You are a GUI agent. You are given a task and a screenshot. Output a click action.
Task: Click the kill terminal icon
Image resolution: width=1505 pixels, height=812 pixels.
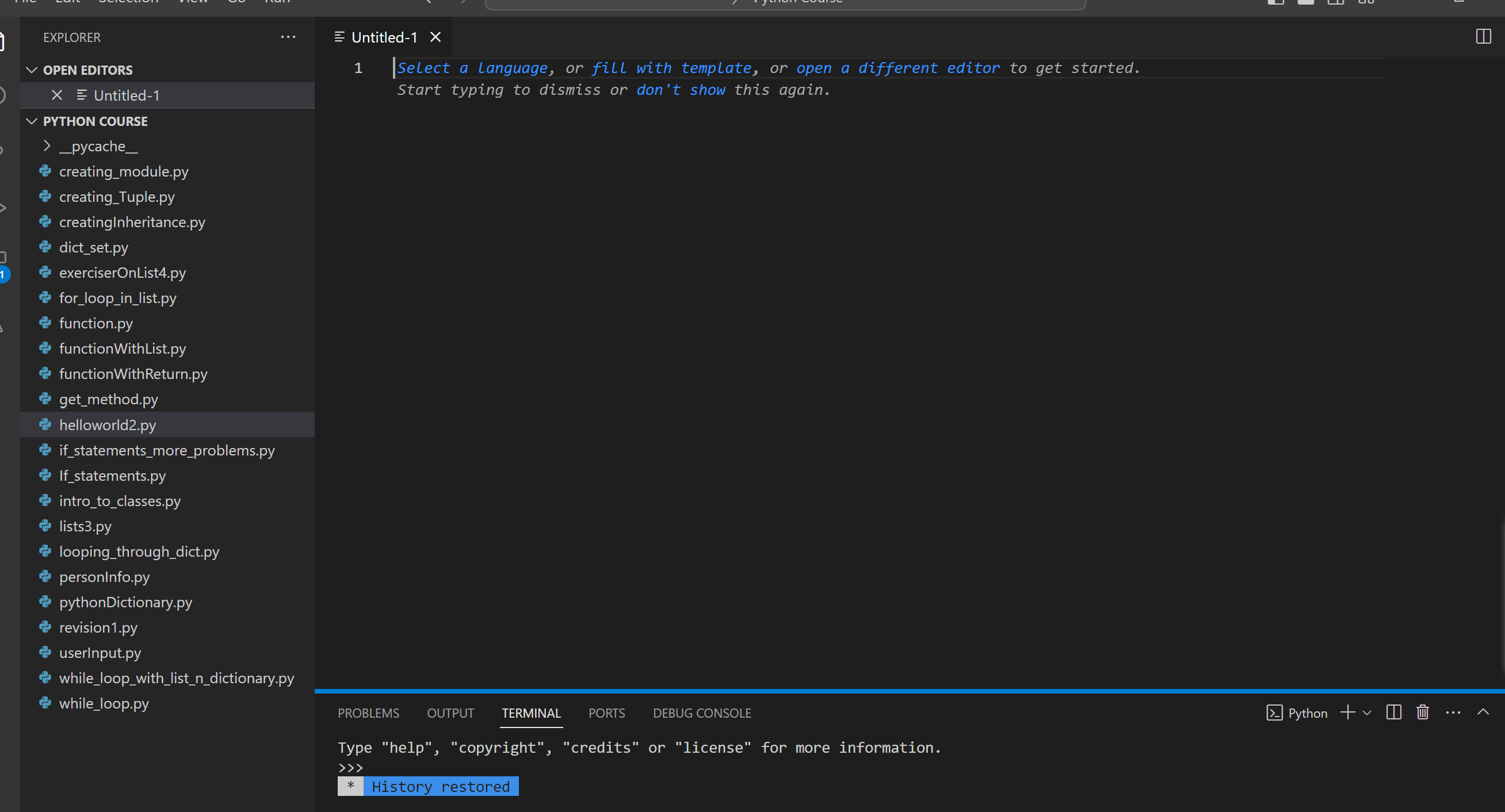click(1423, 712)
